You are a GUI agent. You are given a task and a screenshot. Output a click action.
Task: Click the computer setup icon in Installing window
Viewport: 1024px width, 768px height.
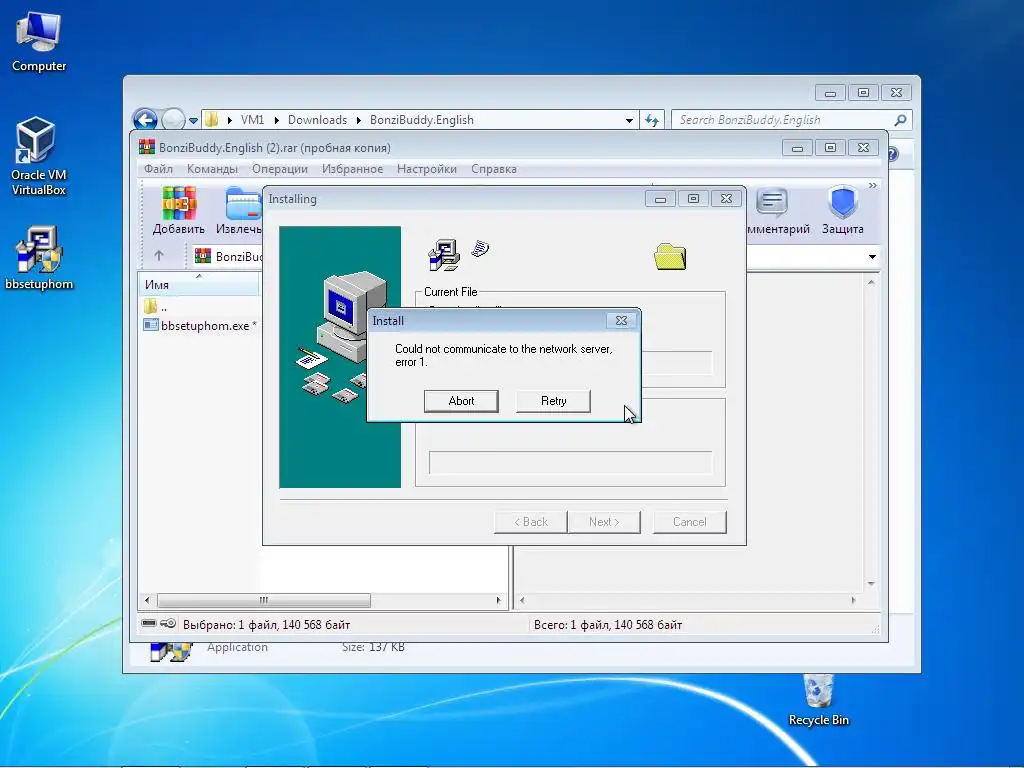[x=444, y=255]
